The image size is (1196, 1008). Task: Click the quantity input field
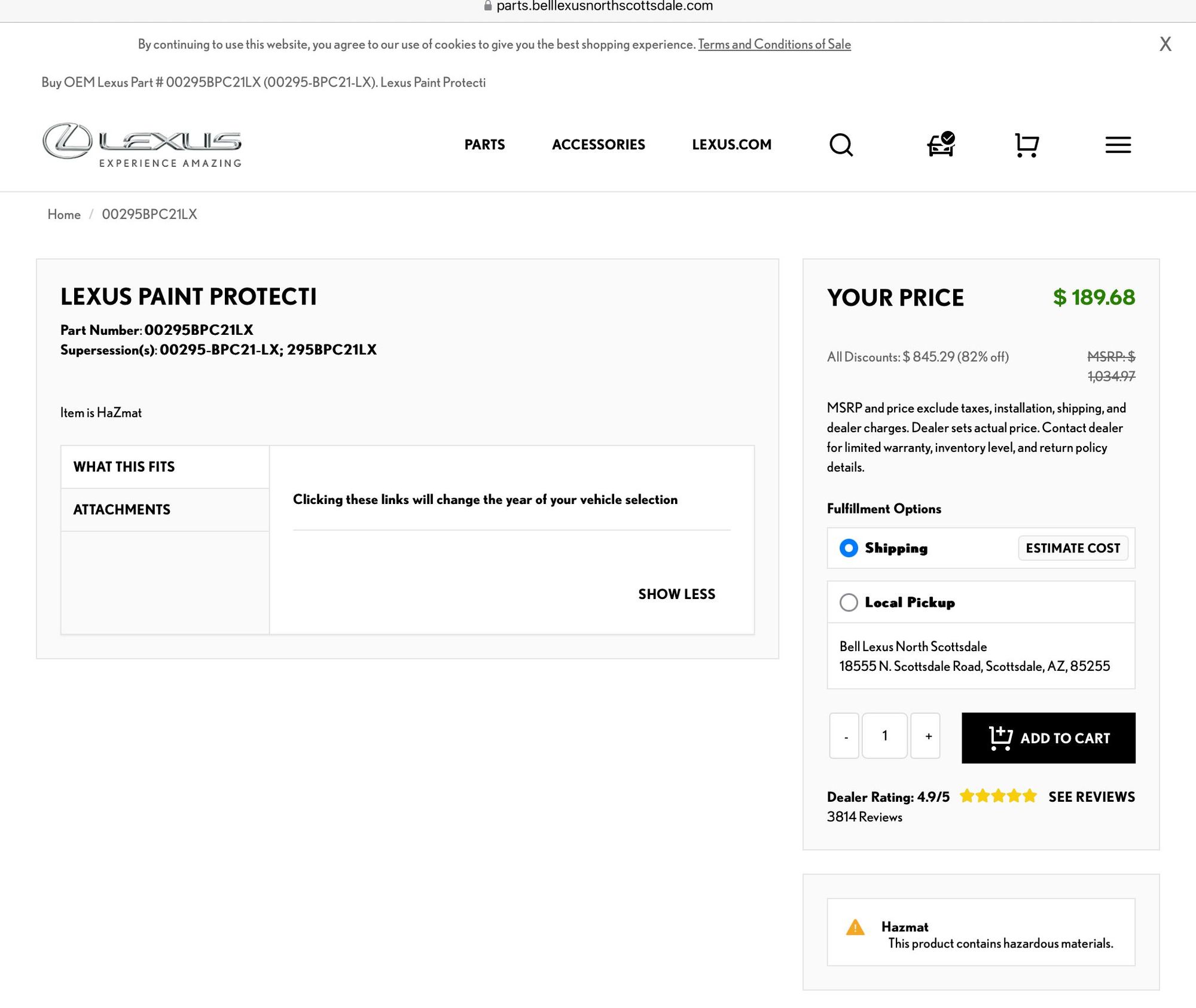(x=884, y=736)
